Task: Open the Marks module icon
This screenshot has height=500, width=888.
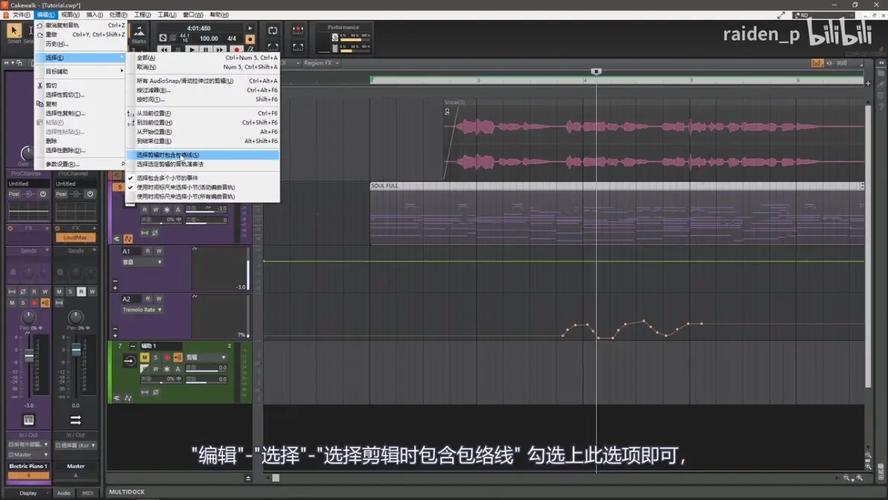Action: click(139, 33)
